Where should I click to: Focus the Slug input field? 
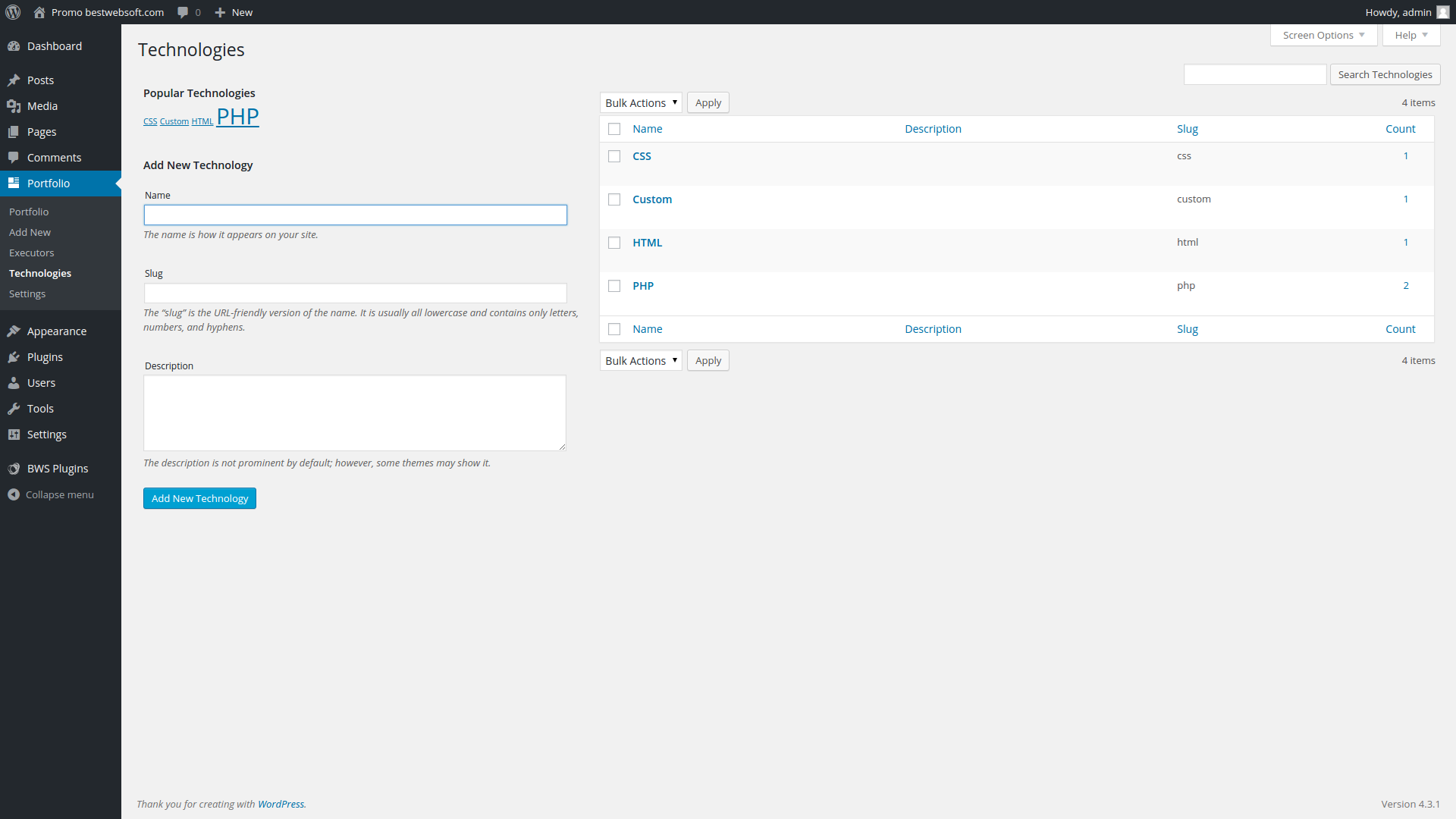[356, 293]
